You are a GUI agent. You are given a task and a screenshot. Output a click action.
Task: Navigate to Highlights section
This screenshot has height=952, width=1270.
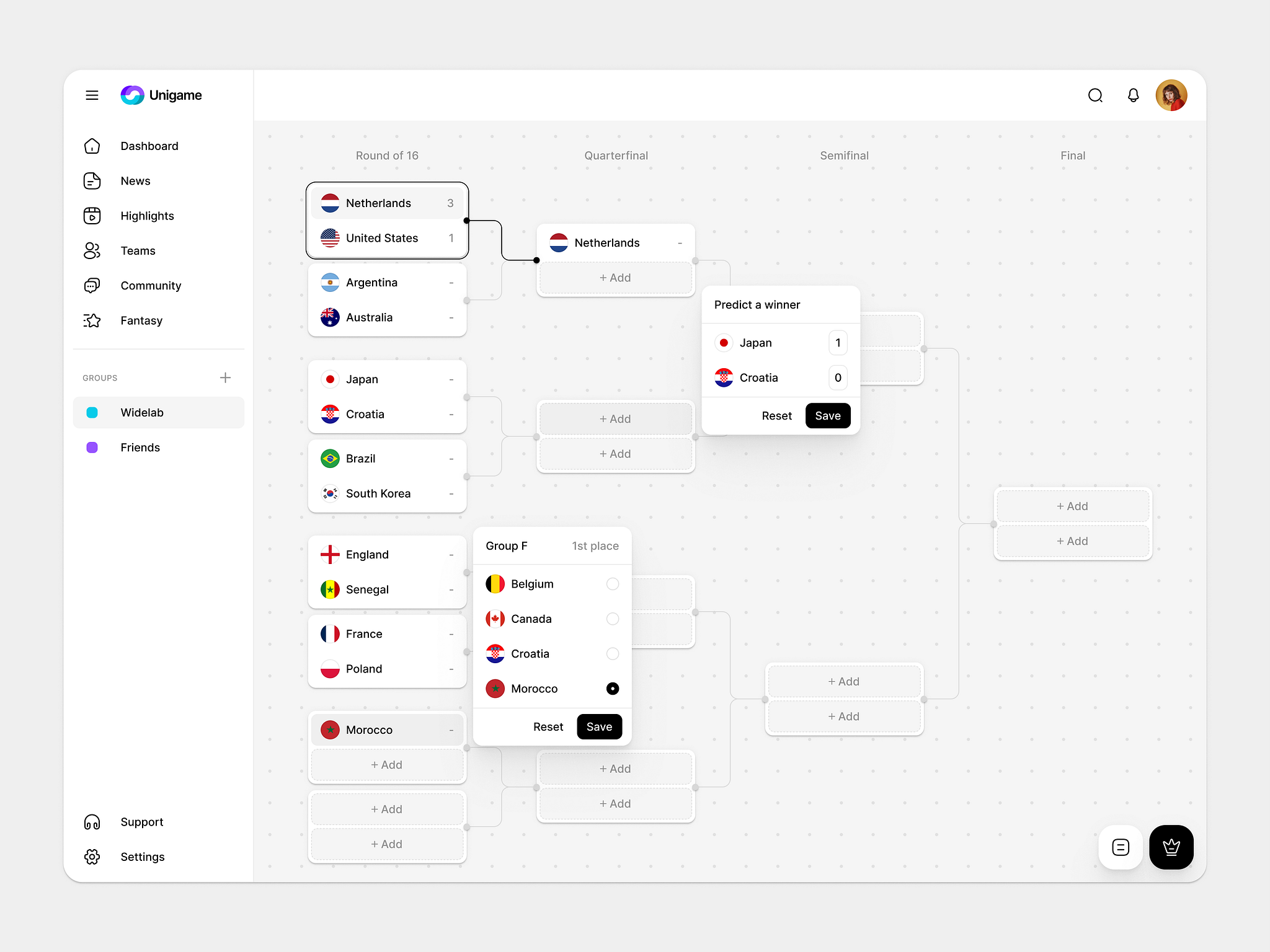point(146,215)
